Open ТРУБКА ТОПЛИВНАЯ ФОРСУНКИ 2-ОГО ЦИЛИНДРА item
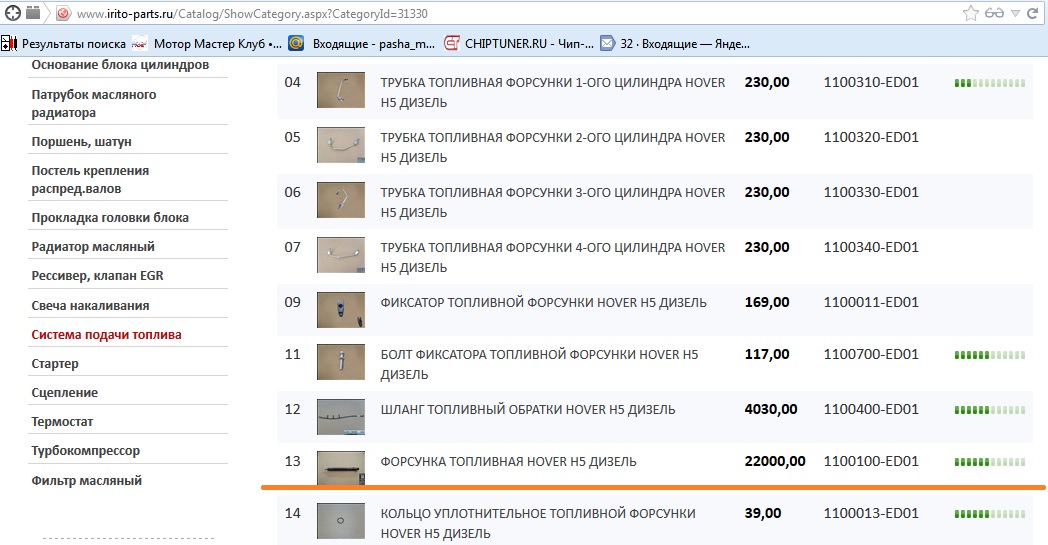This screenshot has width=1048, height=545. pyautogui.click(x=553, y=147)
